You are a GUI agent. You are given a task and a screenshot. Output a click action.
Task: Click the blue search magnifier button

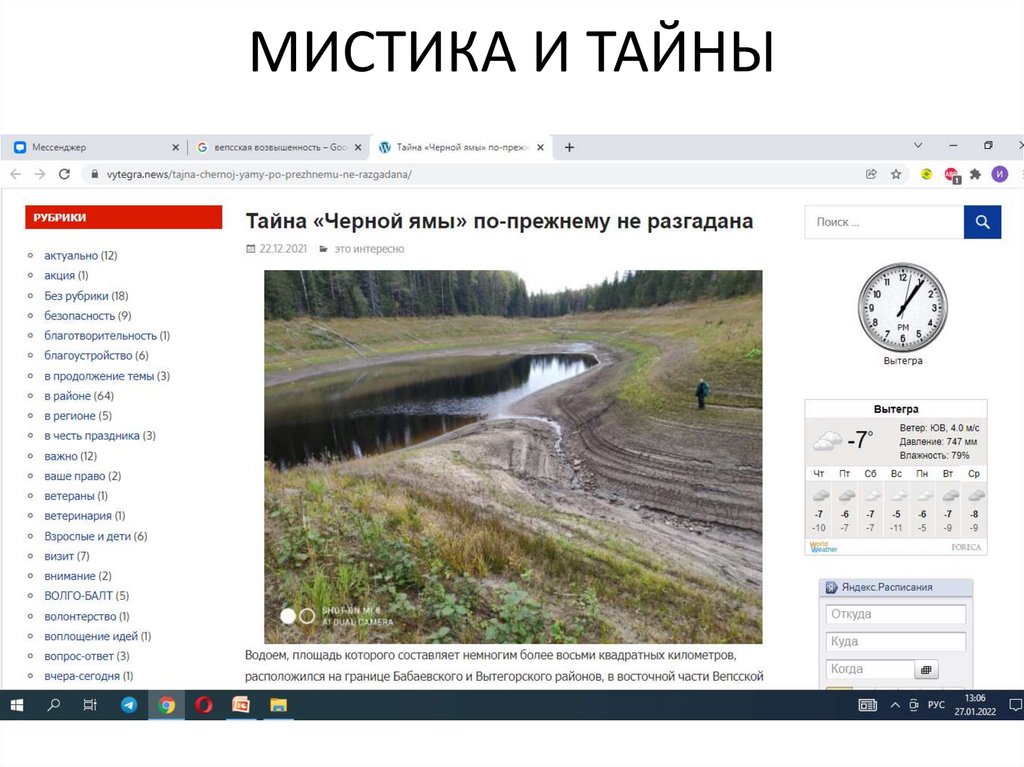pos(982,222)
